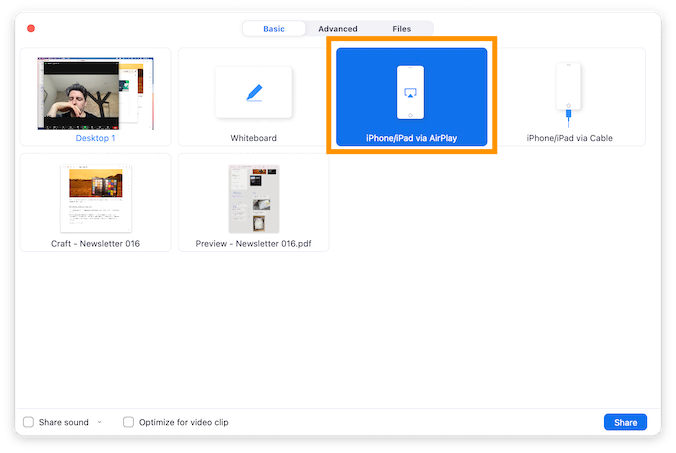The height and width of the screenshot is (453, 676).
Task: Click the 'Craft – Newsletter 016' caption
Action: [x=96, y=243]
